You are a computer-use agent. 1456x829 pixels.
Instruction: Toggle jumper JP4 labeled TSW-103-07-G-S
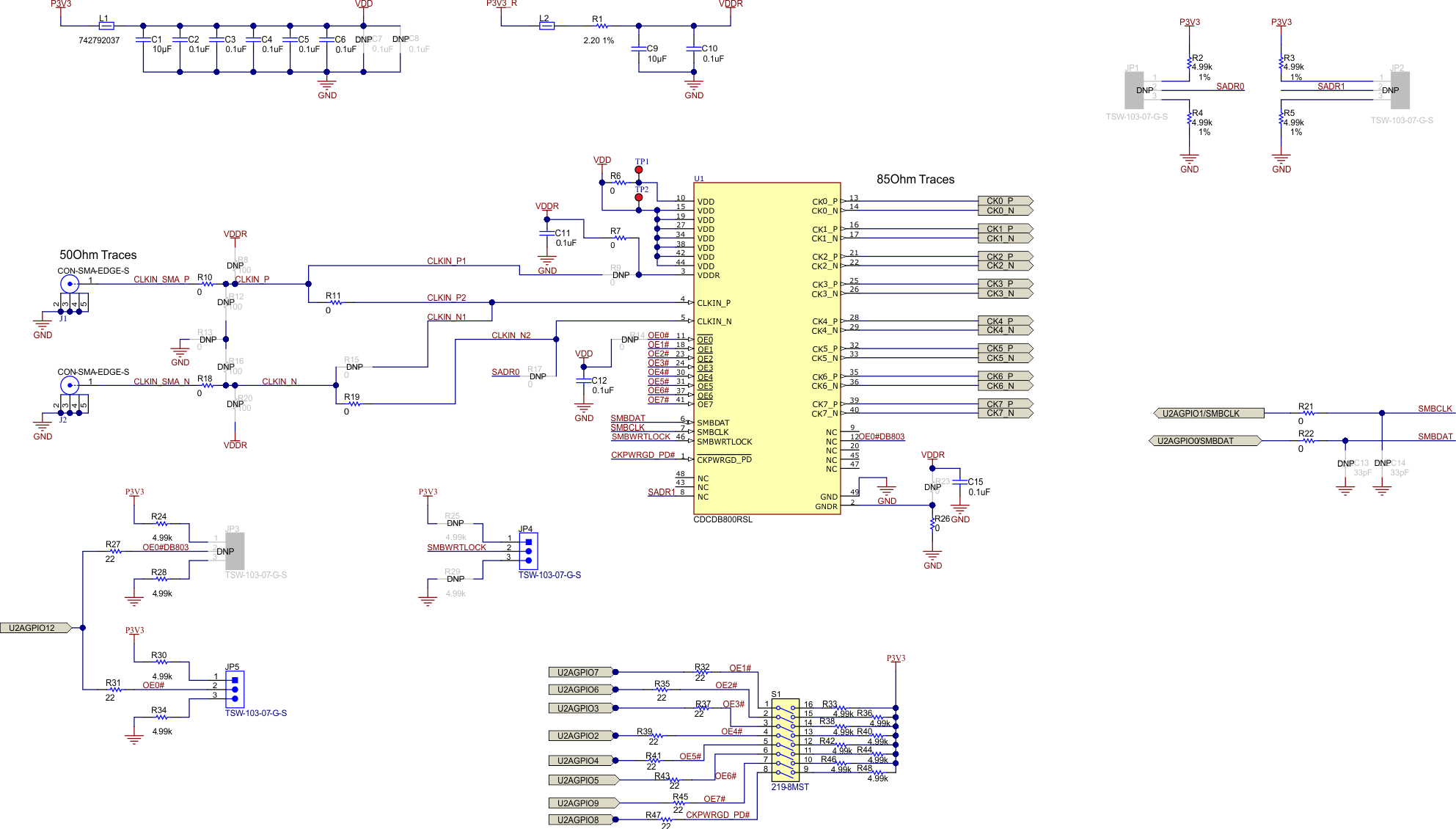pos(527,552)
